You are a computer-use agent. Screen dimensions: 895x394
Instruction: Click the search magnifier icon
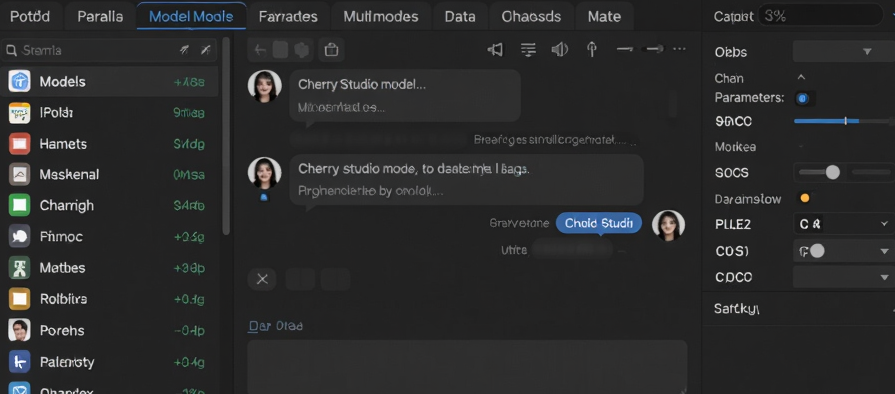click(x=11, y=51)
